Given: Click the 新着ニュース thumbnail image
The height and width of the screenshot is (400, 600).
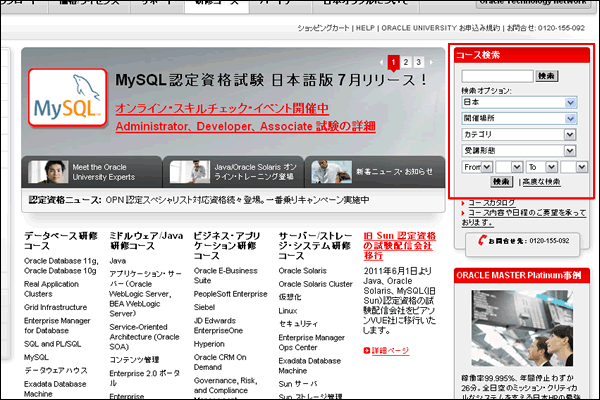Looking at the screenshot, I should point(331,172).
